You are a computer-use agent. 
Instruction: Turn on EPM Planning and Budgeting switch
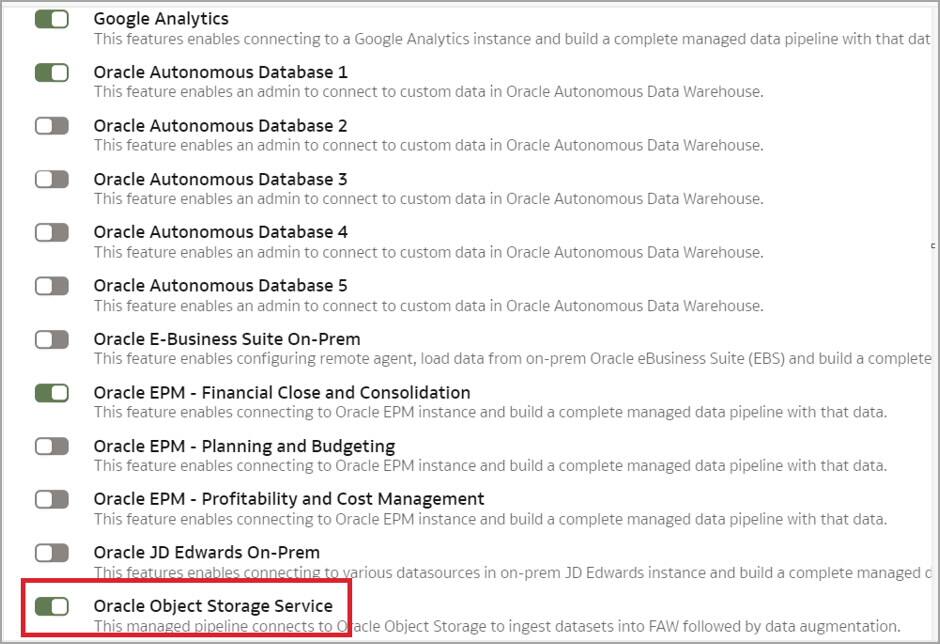[52, 446]
